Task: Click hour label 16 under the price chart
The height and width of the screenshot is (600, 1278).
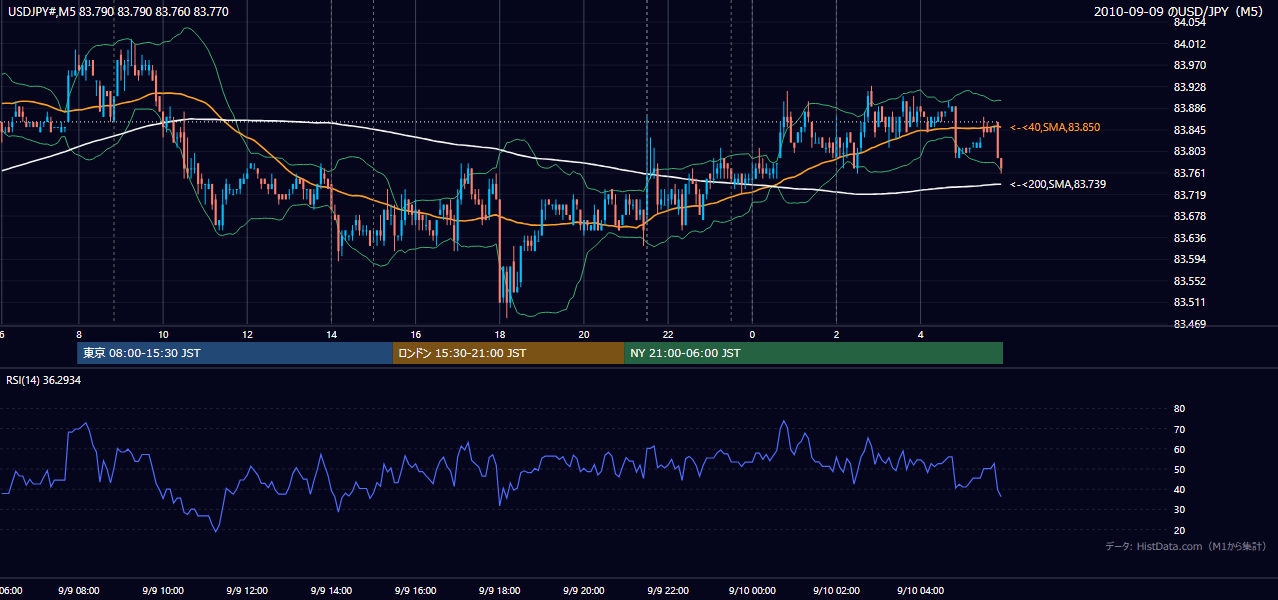Action: point(415,335)
